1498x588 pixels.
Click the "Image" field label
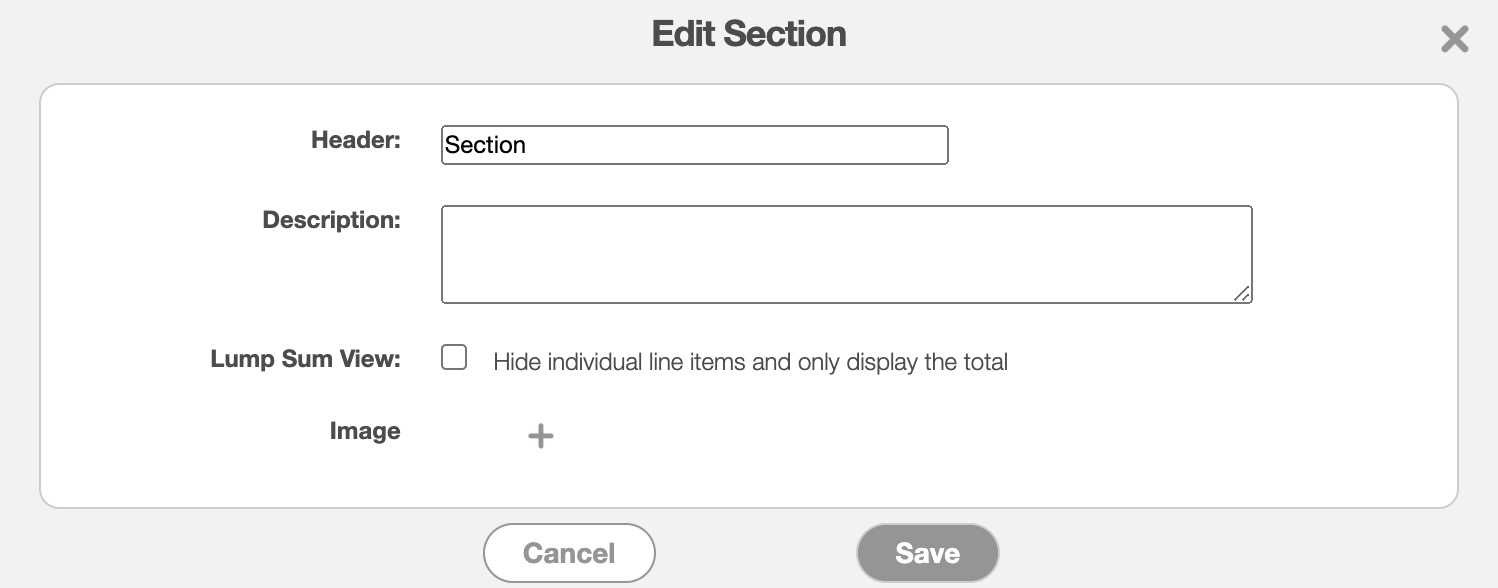pyautogui.click(x=365, y=431)
